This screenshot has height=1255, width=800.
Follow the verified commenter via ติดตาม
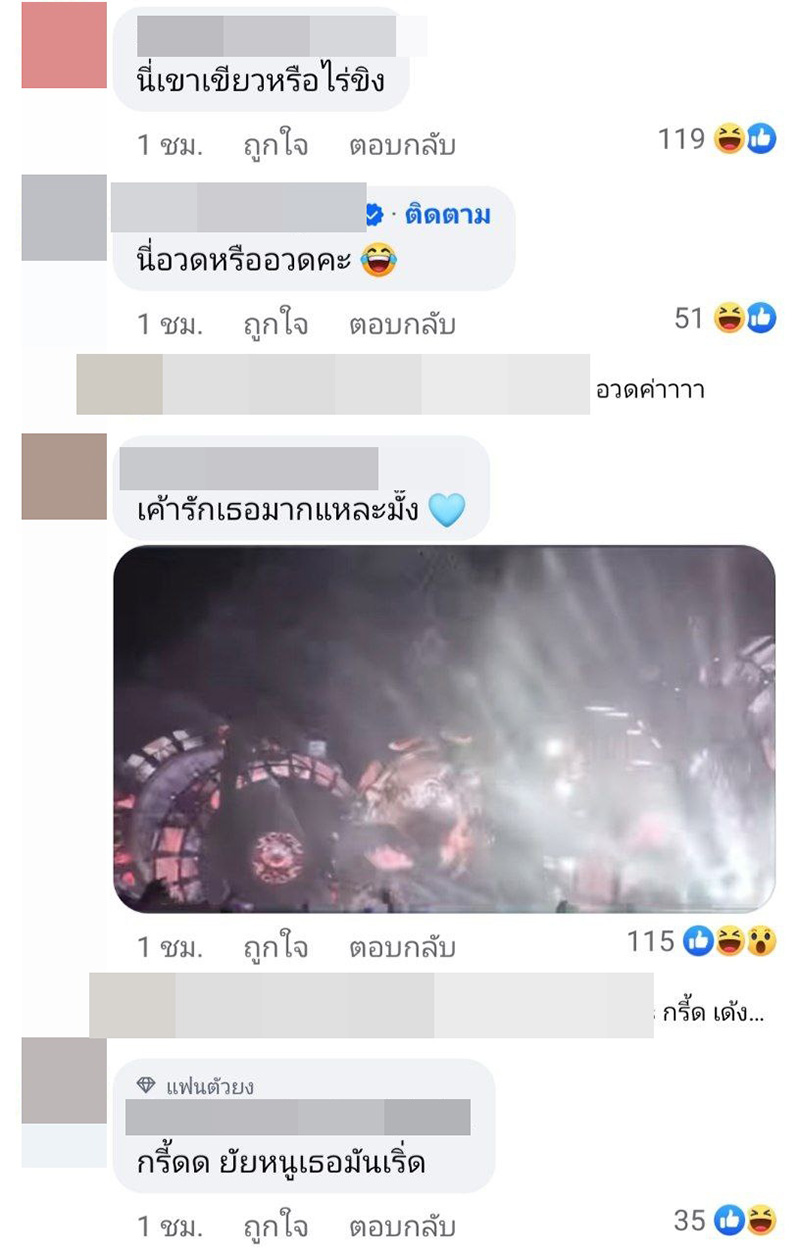click(448, 214)
